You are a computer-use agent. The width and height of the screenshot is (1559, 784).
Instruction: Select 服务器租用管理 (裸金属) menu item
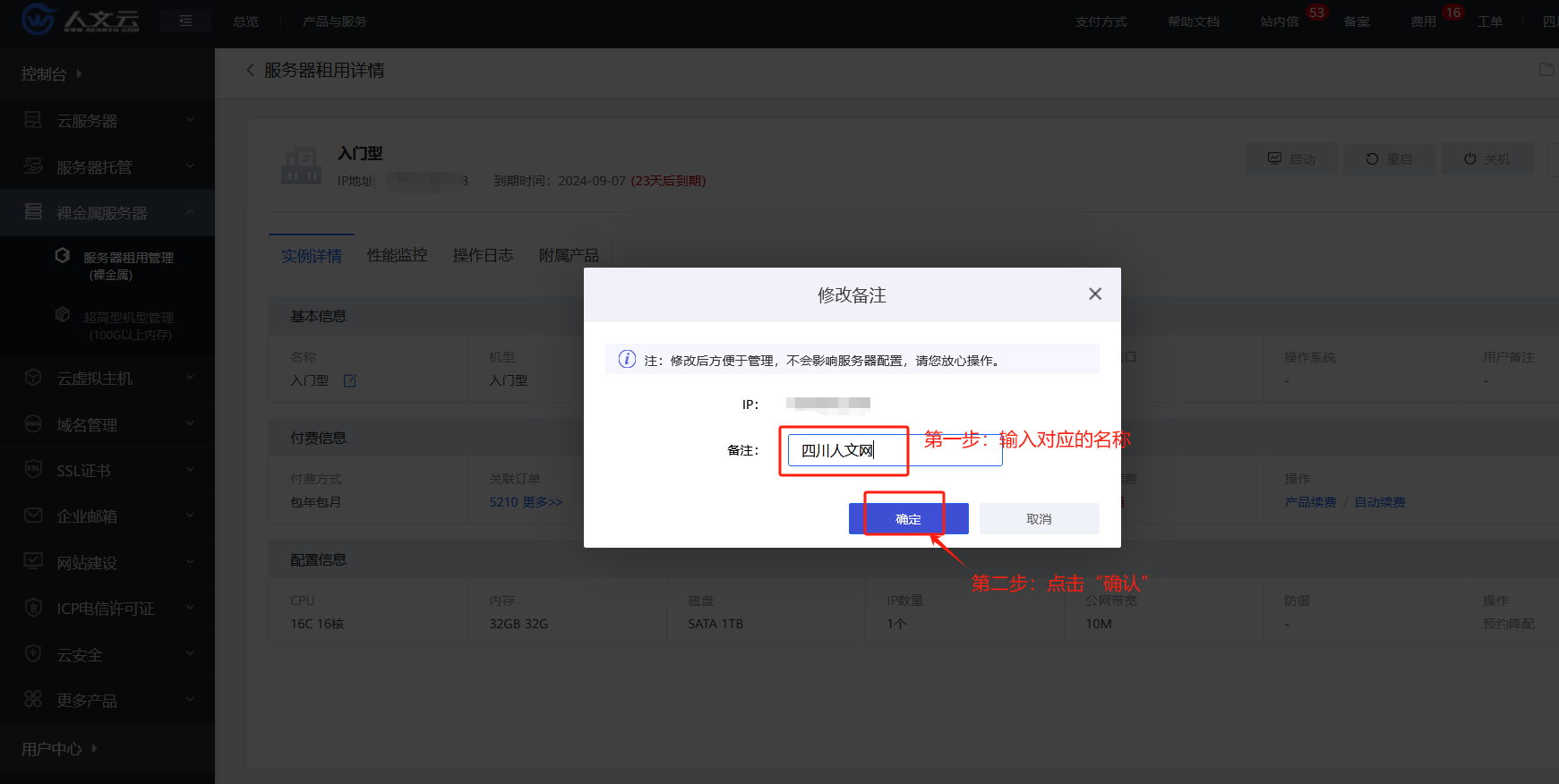107,266
